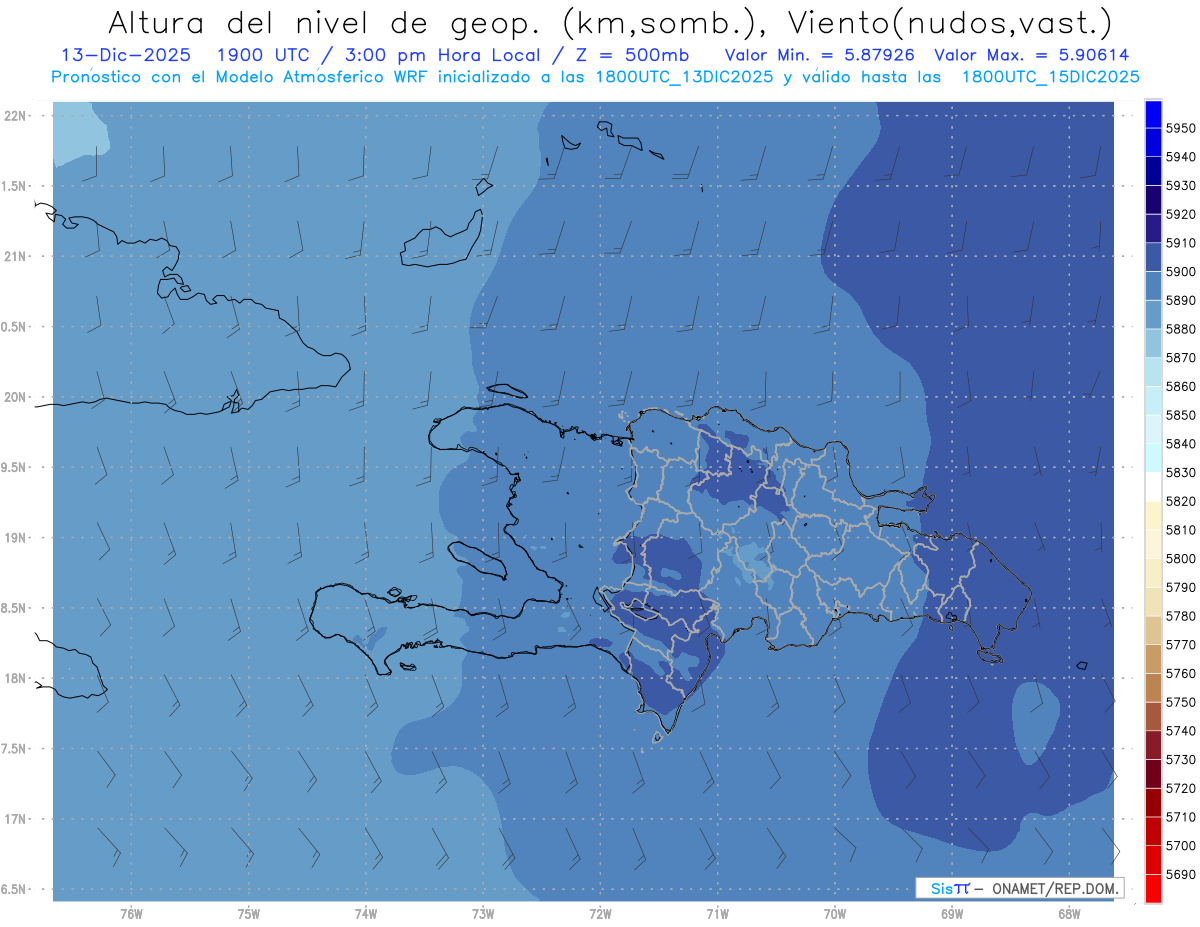Click the '5760' legend value
Image resolution: width=1200 pixels, height=927 pixels.
point(1181,674)
